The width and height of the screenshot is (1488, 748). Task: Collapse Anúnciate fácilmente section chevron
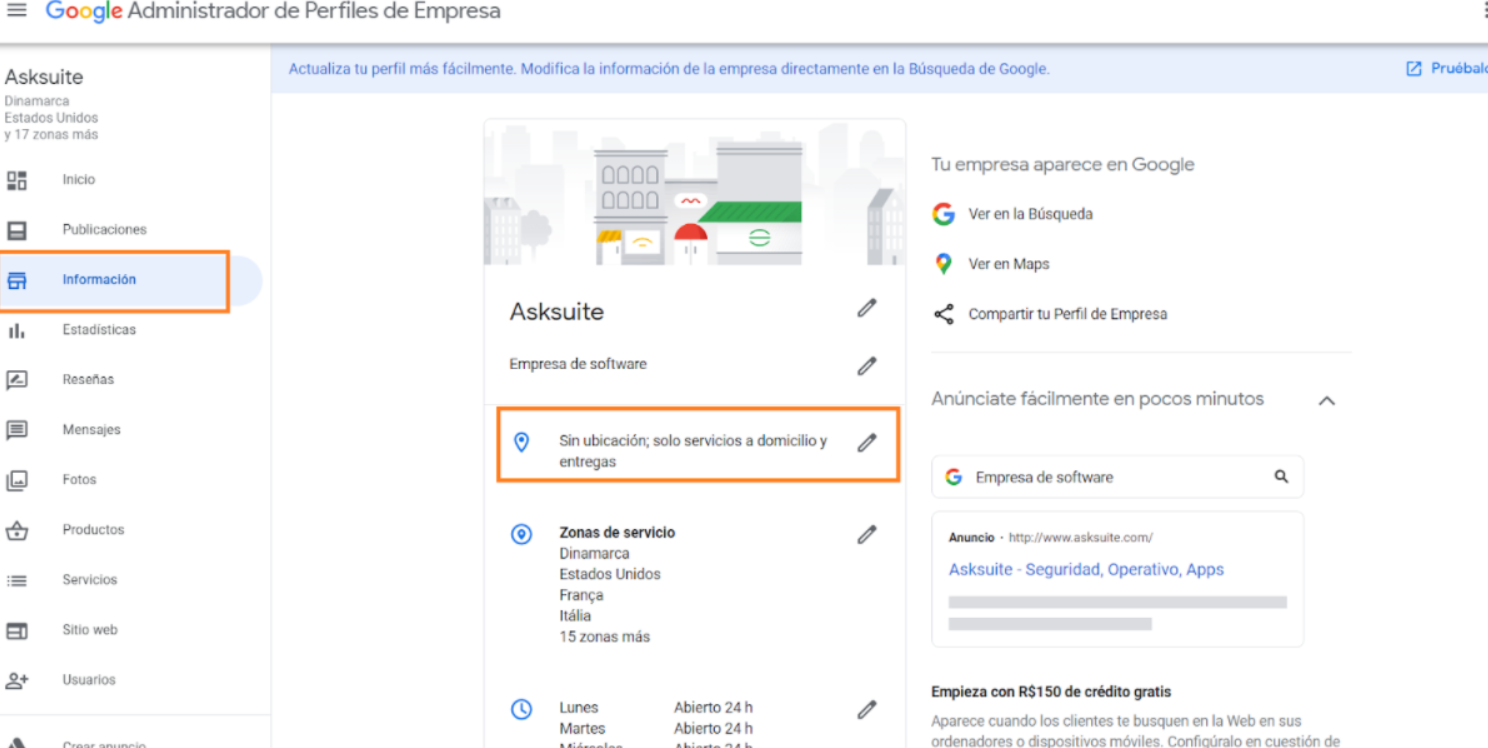pyautogui.click(x=1327, y=401)
